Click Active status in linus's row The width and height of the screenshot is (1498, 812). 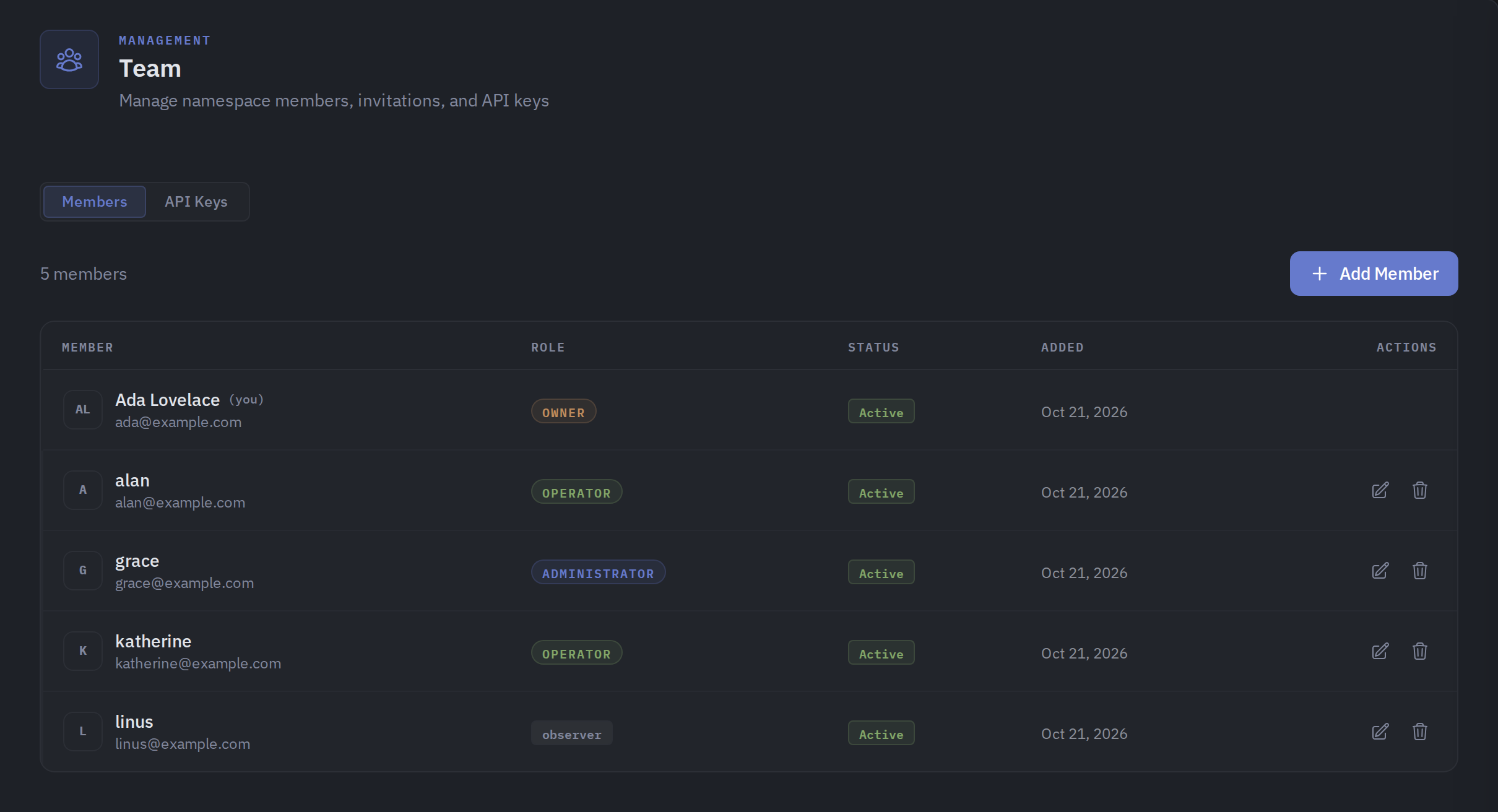[x=881, y=733]
